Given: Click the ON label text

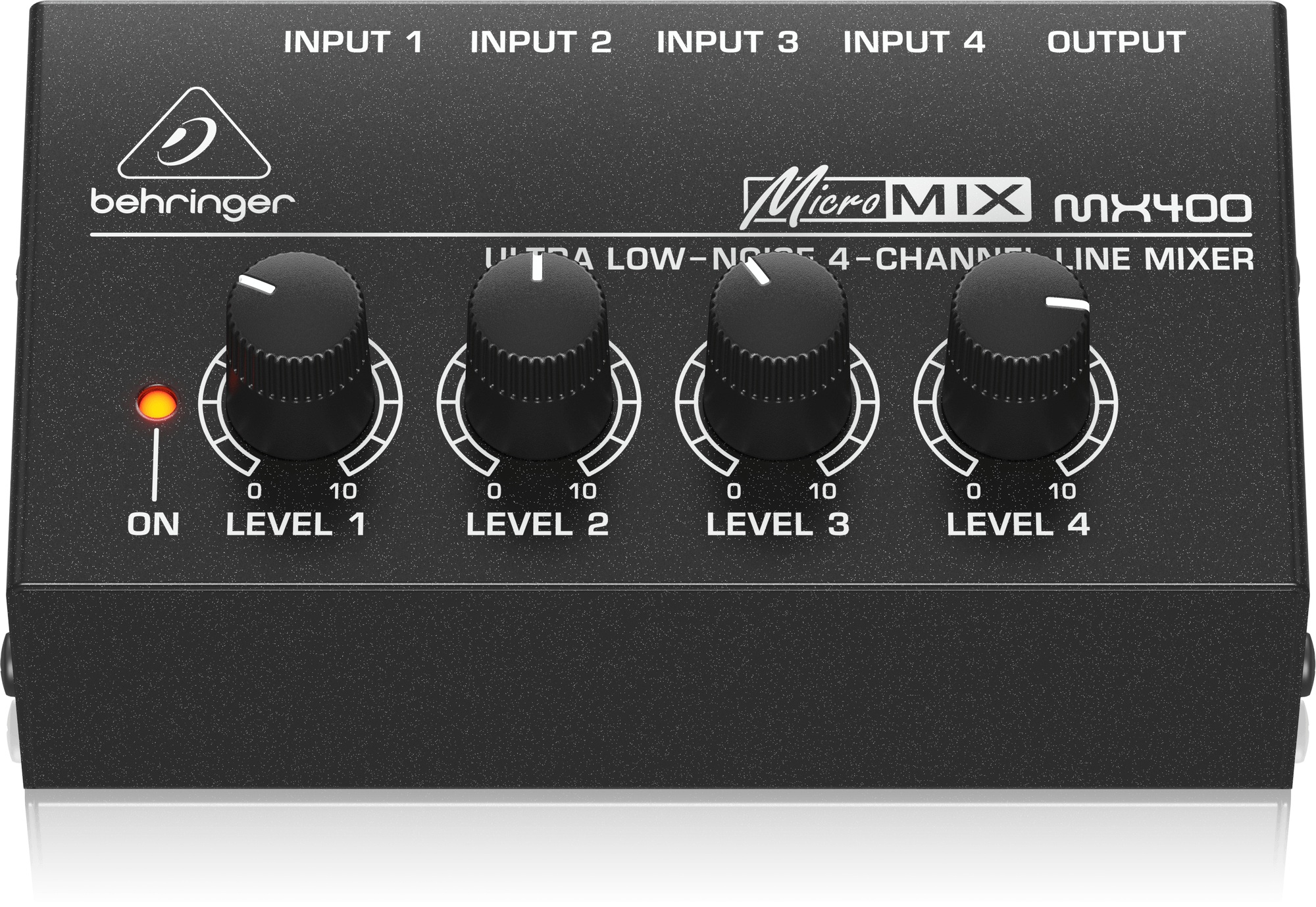Looking at the screenshot, I should (153, 524).
